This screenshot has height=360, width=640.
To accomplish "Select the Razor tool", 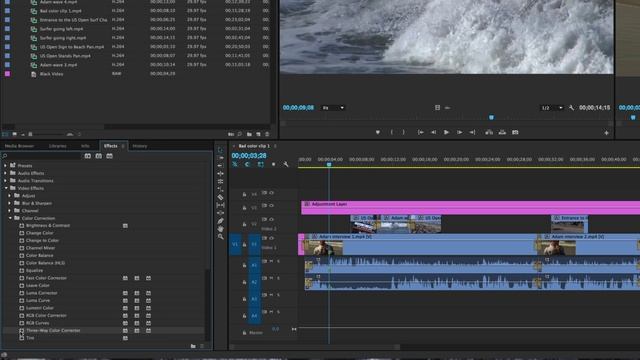I will click(220, 197).
